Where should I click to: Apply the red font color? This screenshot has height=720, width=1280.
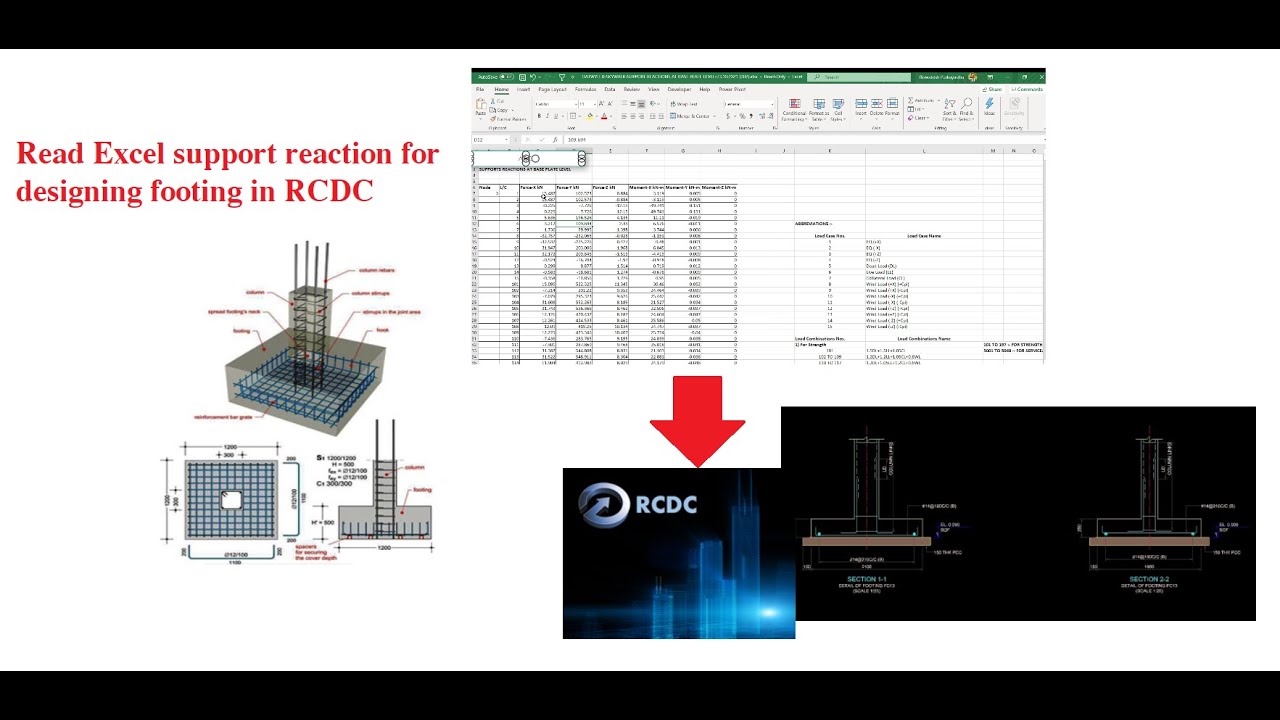coord(604,116)
